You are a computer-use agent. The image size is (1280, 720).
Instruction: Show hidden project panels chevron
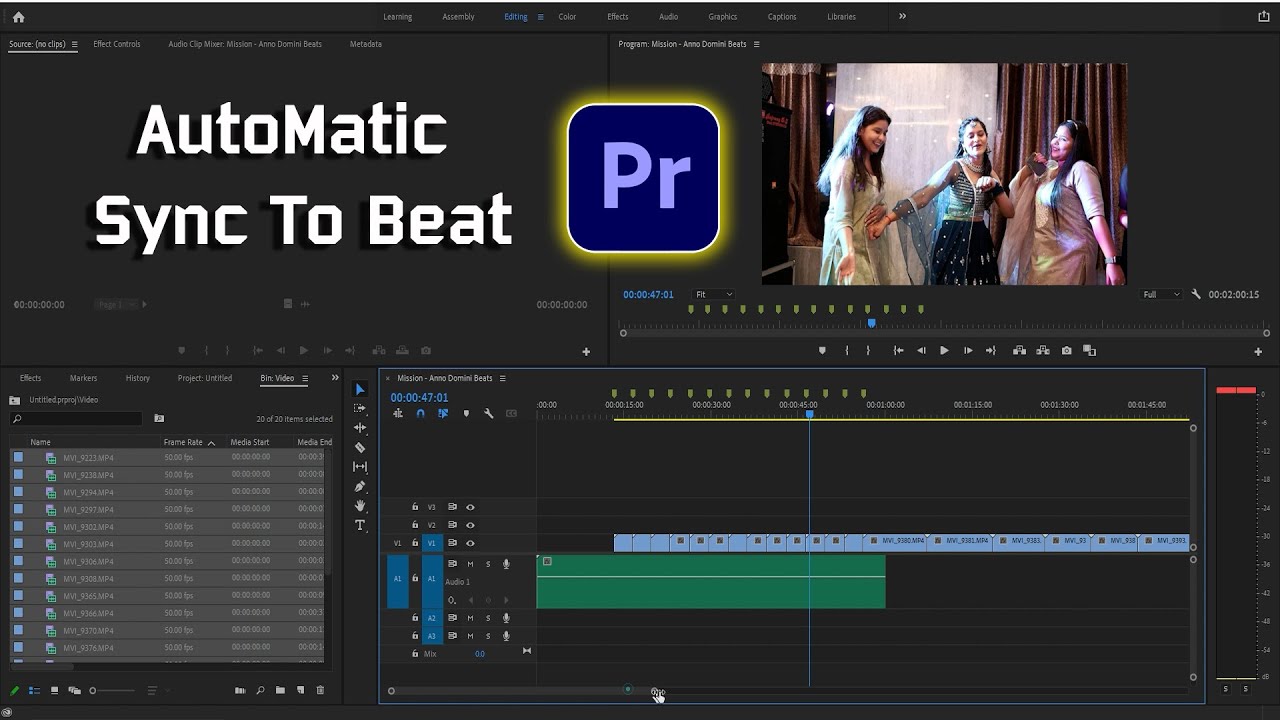[335, 378]
